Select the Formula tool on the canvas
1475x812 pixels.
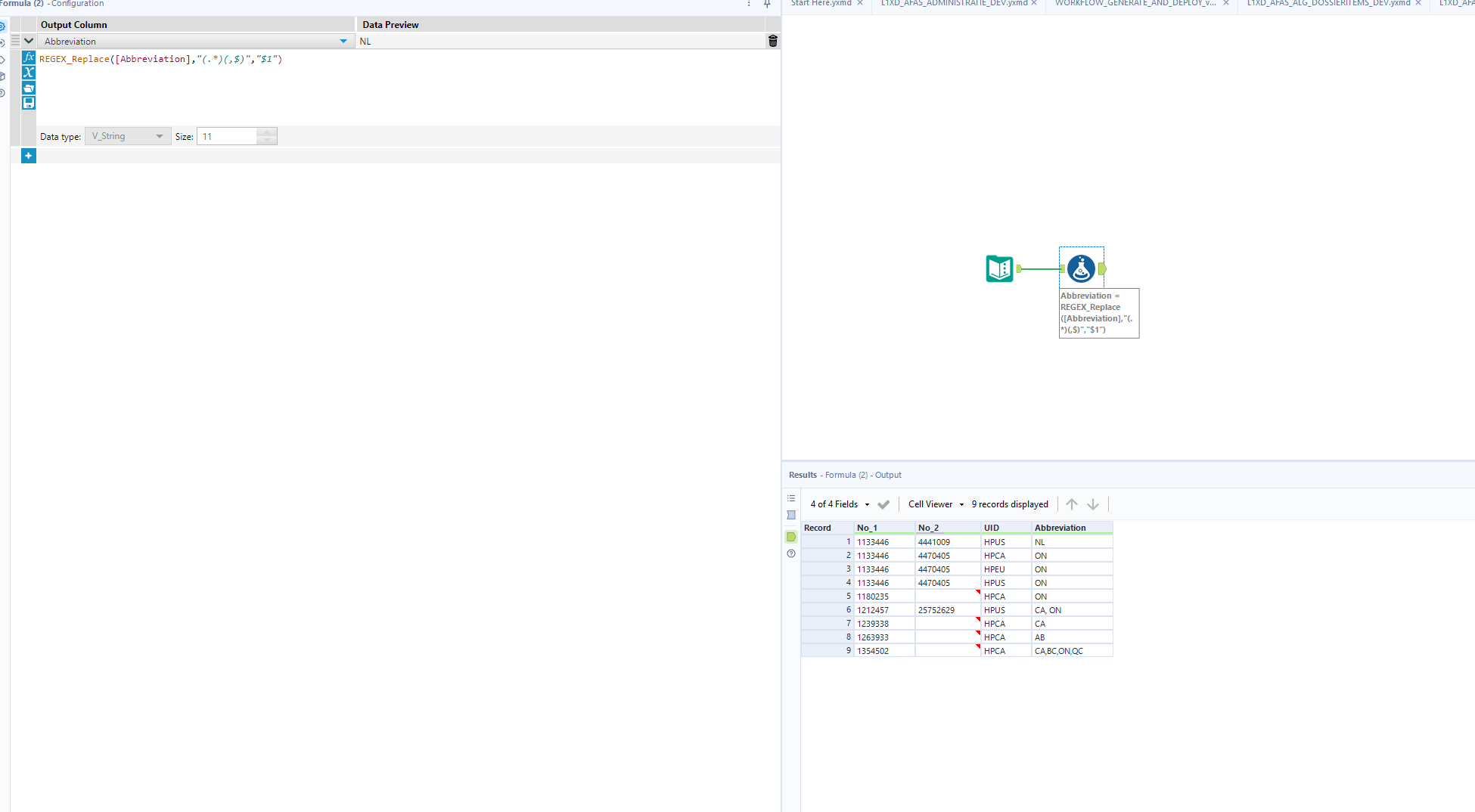(x=1080, y=268)
